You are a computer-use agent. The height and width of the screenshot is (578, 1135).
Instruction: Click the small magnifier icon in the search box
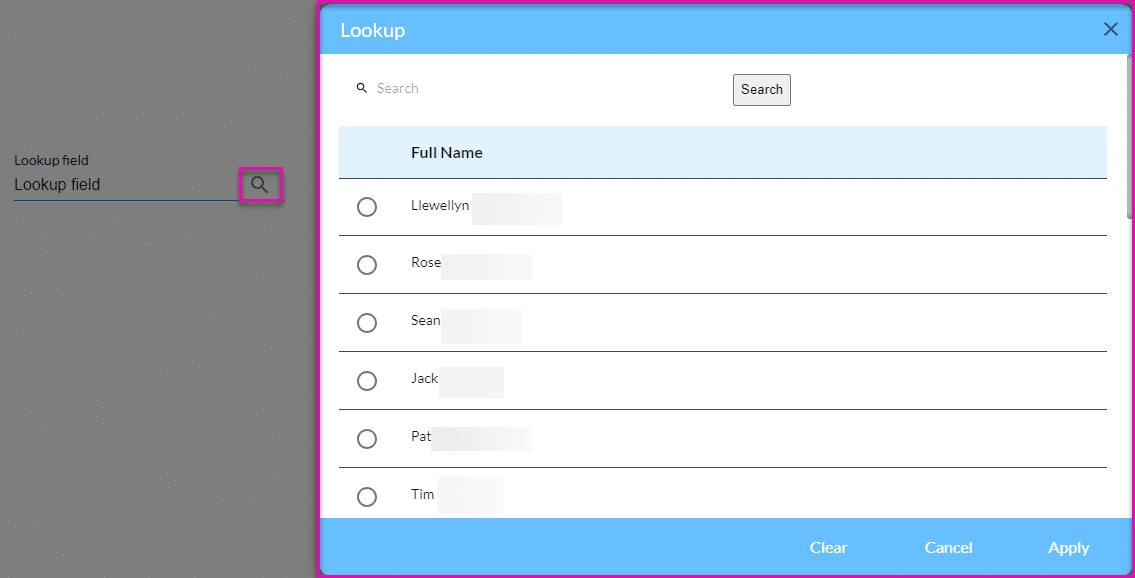point(362,89)
